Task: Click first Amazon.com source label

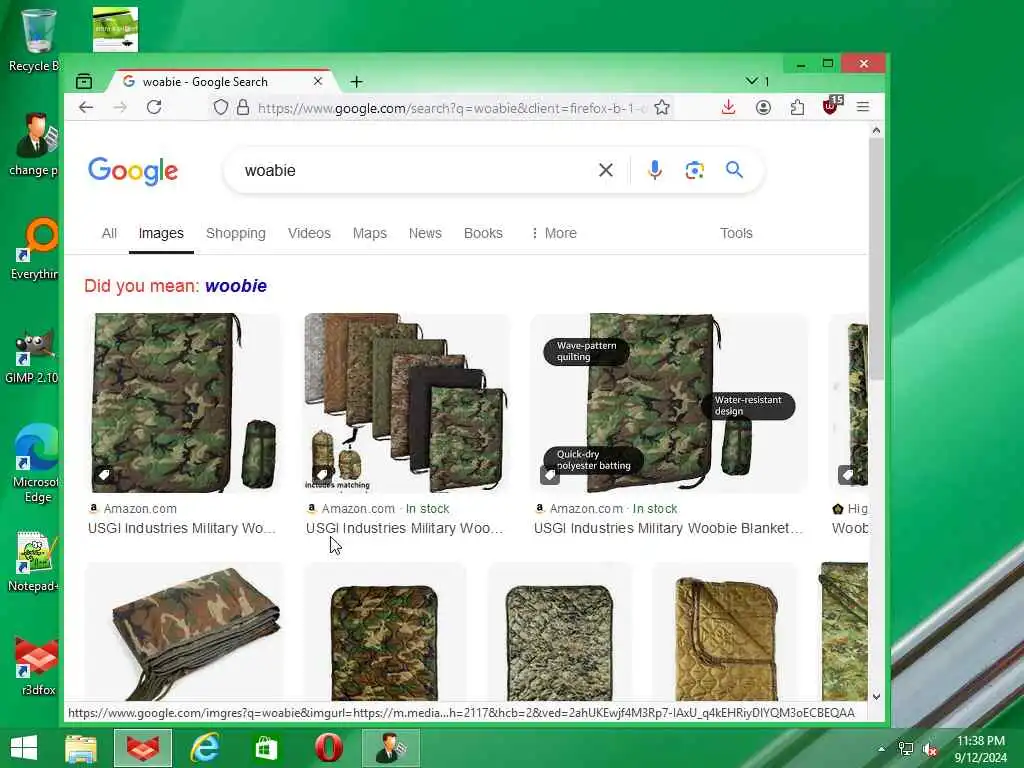Action: click(133, 509)
